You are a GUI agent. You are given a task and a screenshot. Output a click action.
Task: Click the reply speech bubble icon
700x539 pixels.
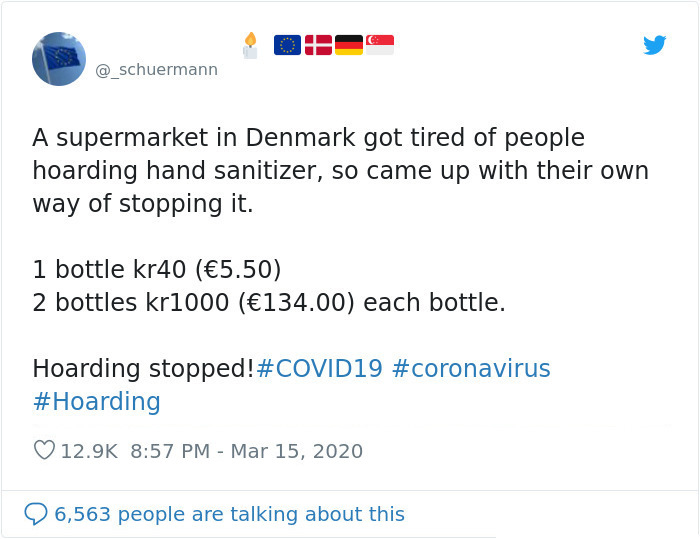tap(35, 514)
